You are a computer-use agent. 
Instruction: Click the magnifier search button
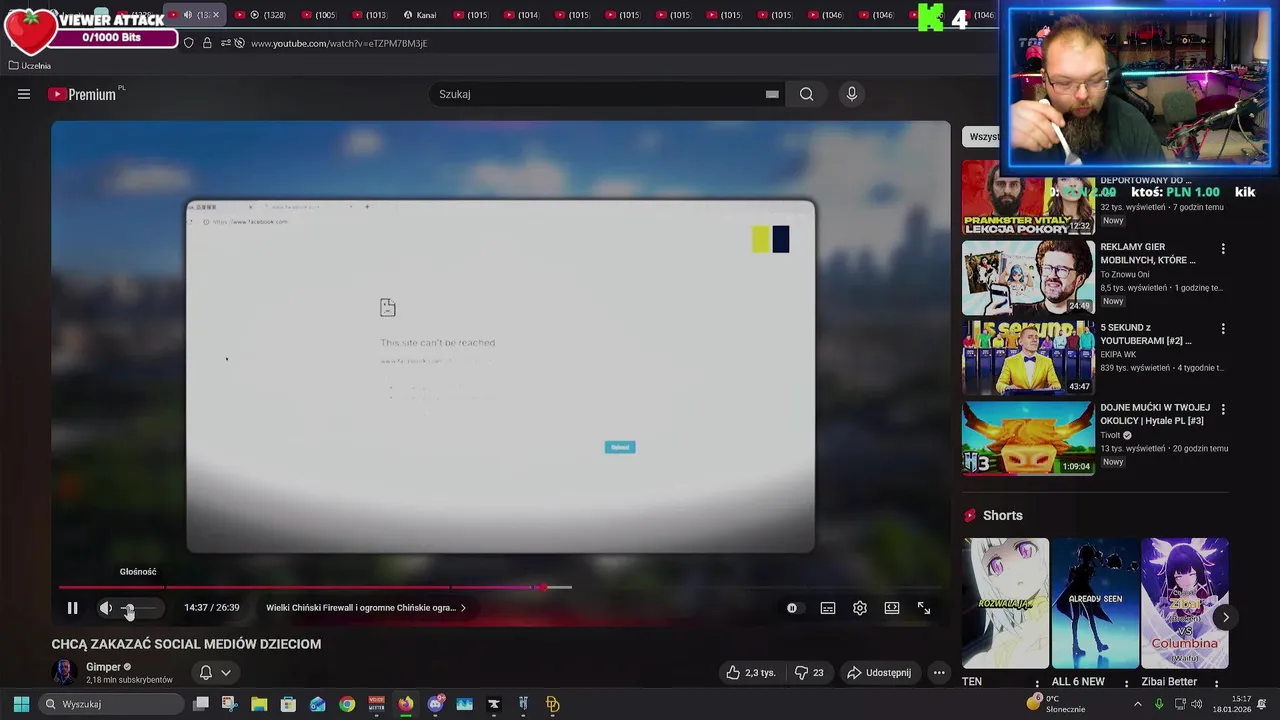(806, 94)
